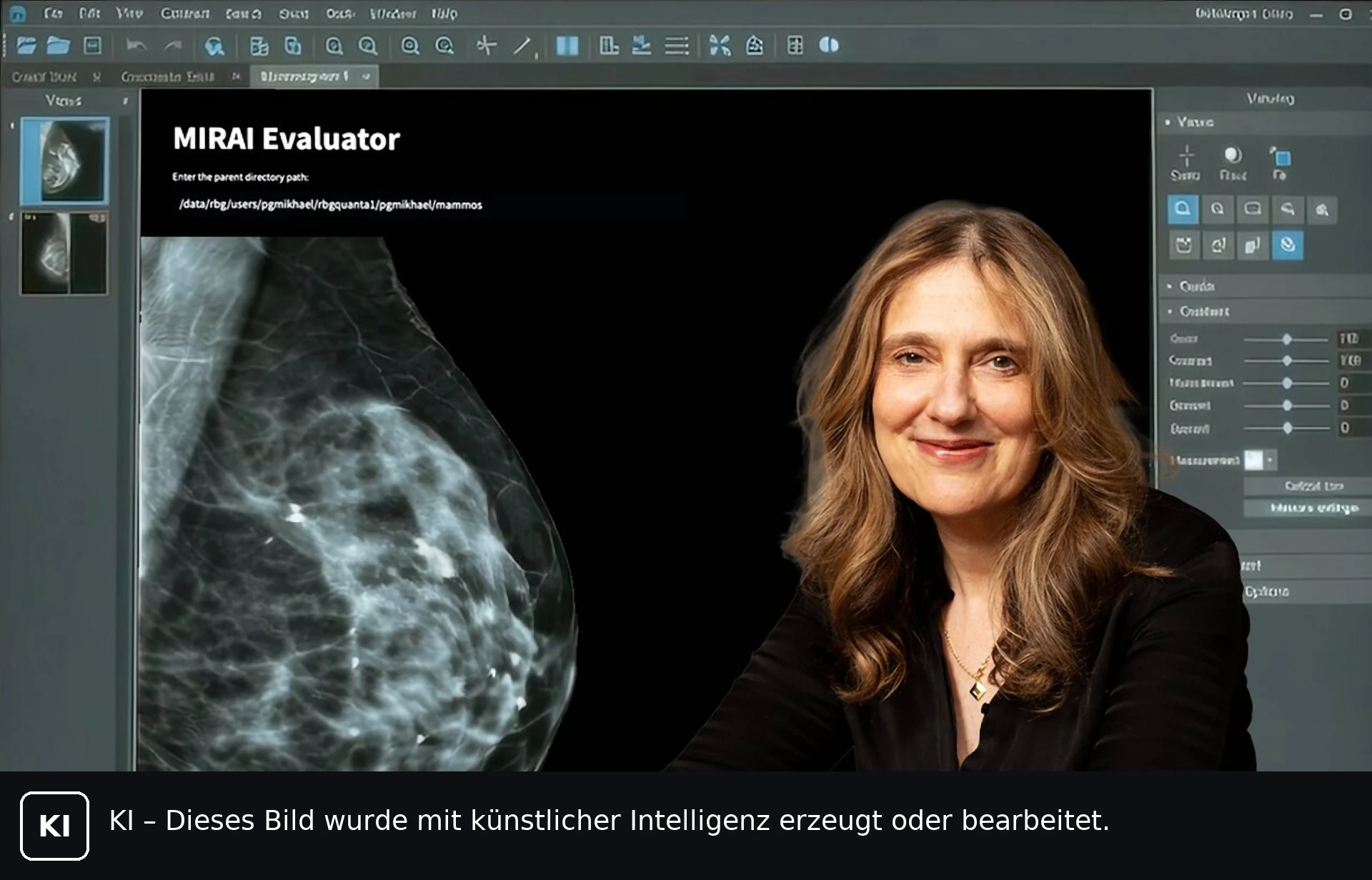Click the globe search icon in the toolbar
Viewport: 1372px width, 880px height.
[x=214, y=46]
